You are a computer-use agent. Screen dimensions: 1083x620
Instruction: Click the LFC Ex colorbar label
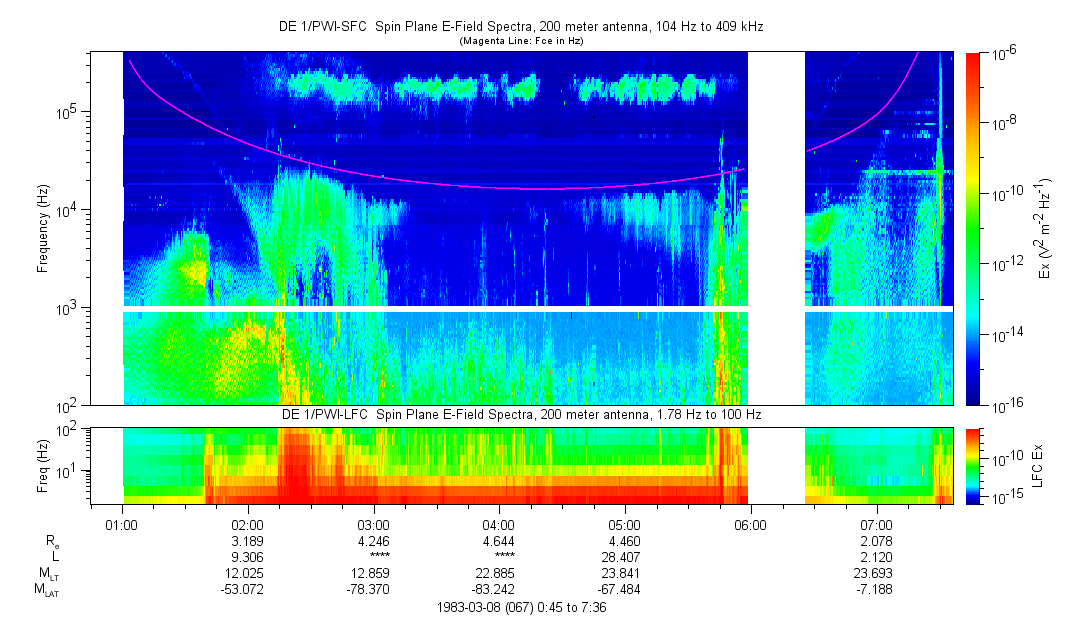coord(1045,465)
